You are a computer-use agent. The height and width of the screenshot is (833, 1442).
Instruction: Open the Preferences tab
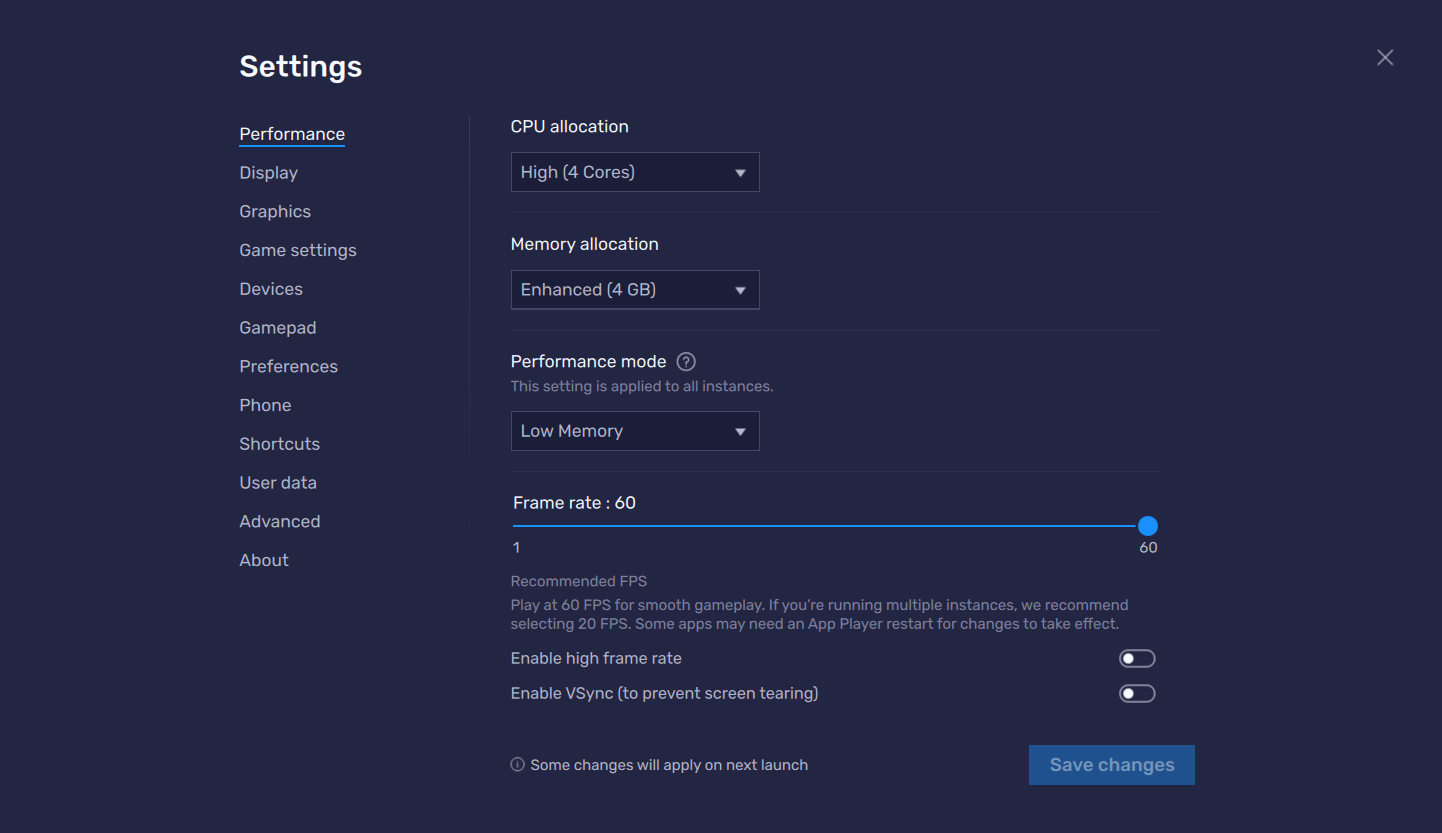289,367
